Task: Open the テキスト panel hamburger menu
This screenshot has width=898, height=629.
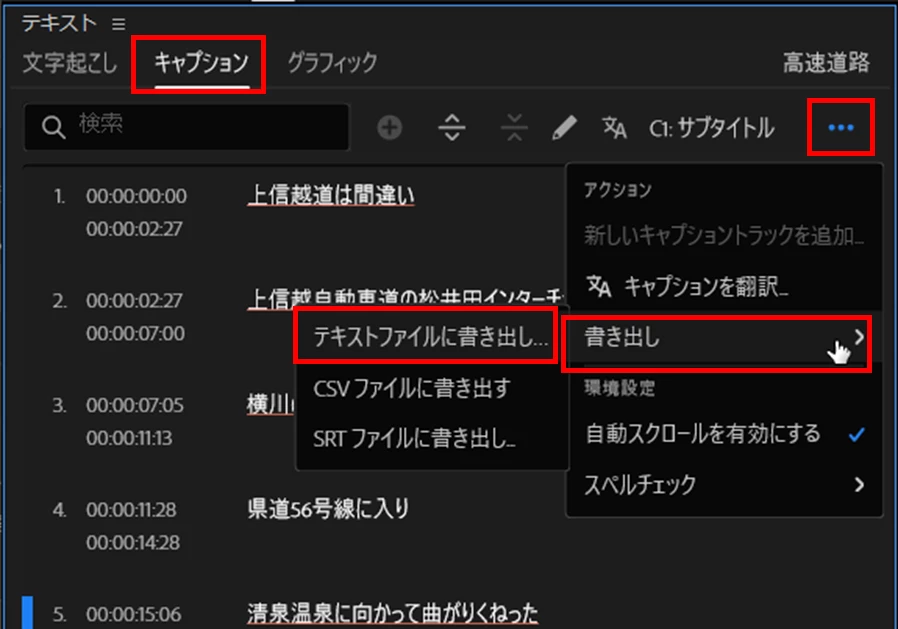Action: click(x=119, y=24)
